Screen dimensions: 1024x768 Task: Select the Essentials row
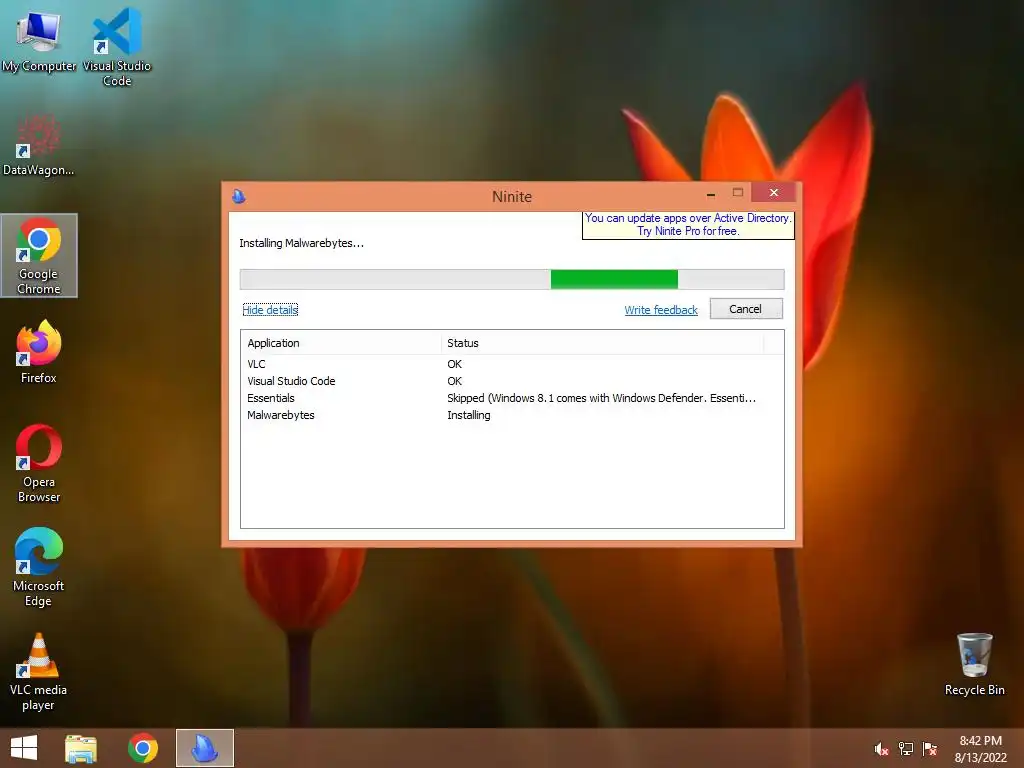pos(512,398)
